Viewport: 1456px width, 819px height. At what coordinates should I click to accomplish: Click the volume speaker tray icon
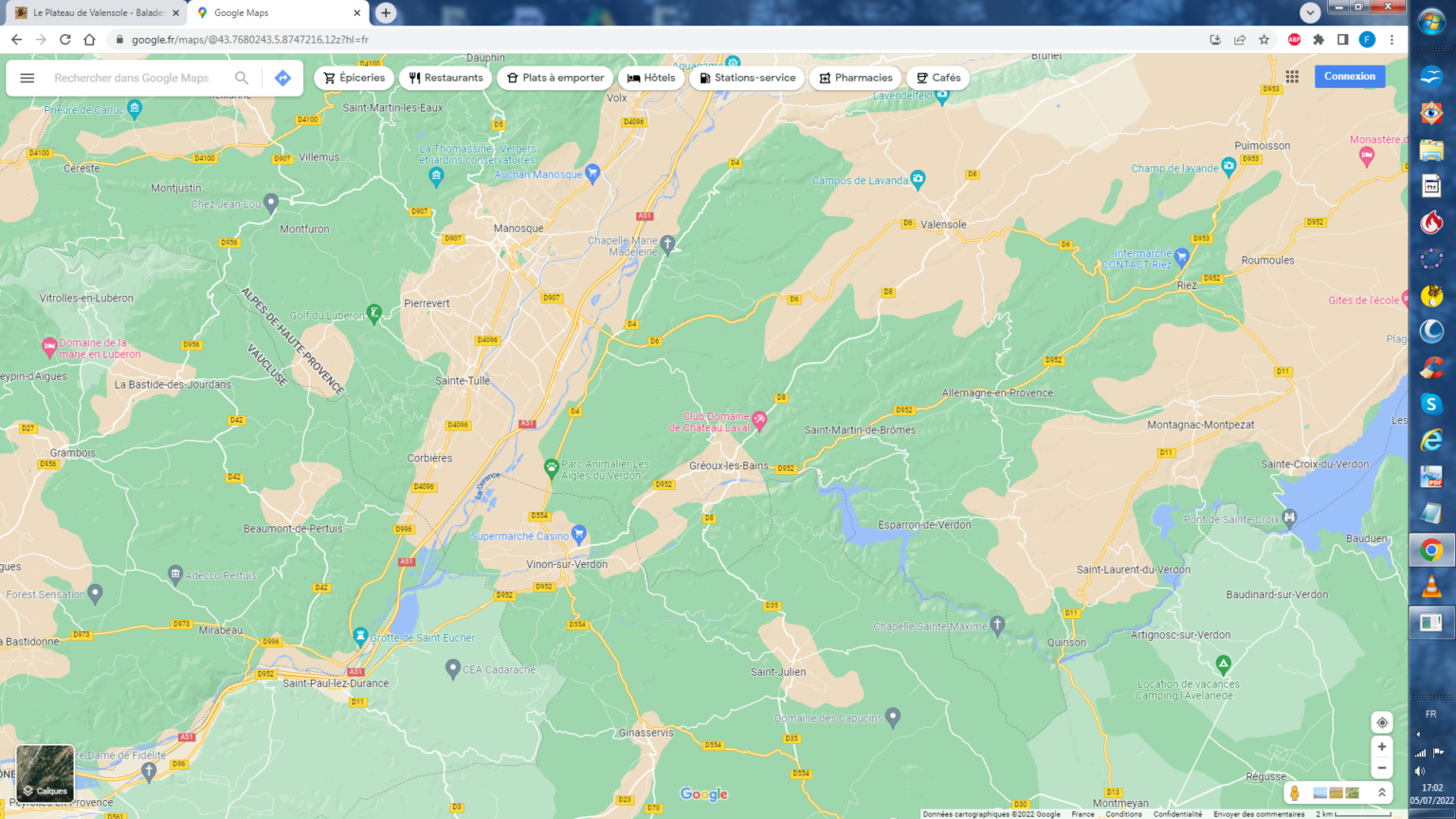point(1421,771)
